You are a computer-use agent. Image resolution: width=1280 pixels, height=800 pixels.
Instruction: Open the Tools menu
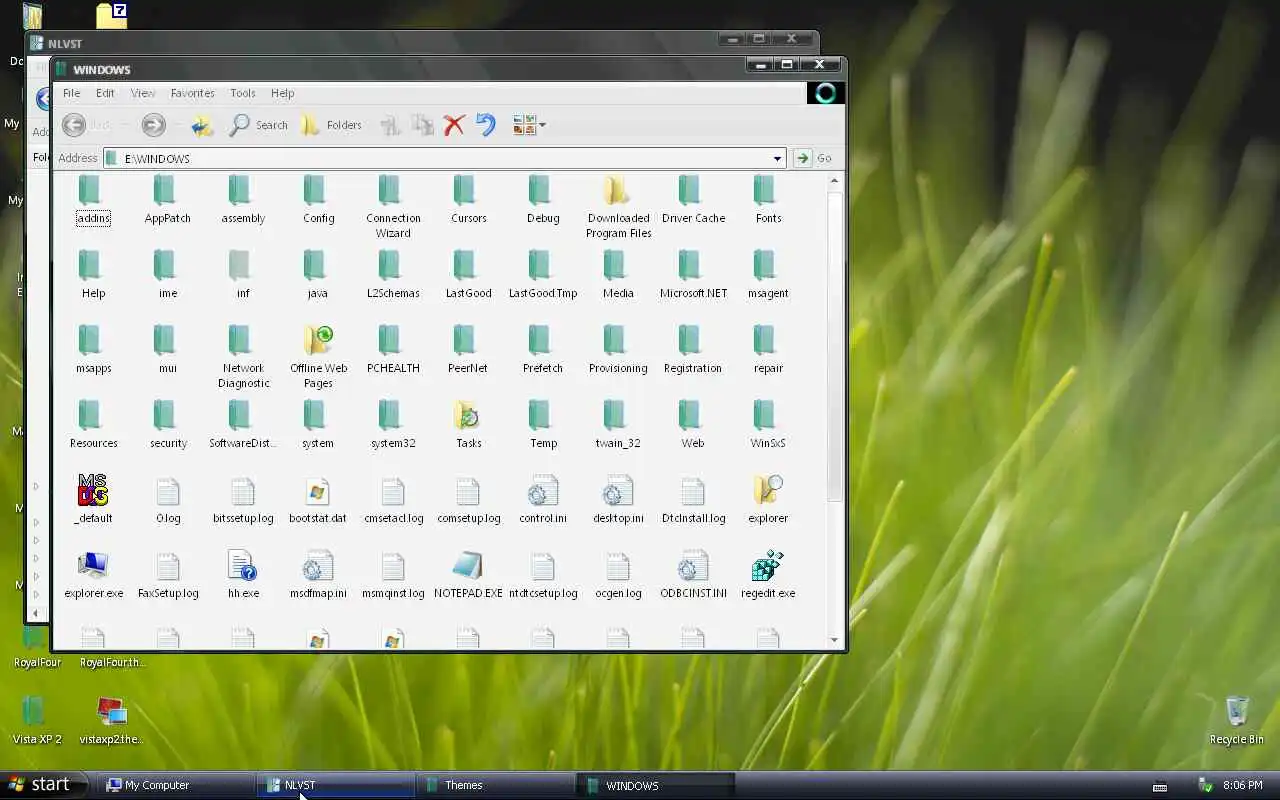[x=243, y=93]
